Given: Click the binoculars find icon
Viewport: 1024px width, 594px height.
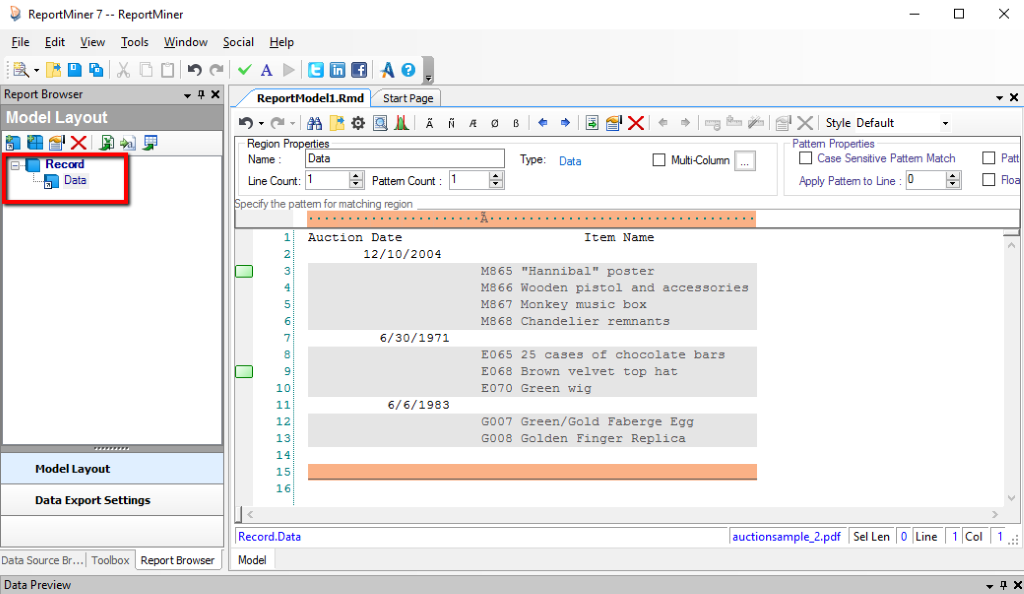Looking at the screenshot, I should click(314, 123).
